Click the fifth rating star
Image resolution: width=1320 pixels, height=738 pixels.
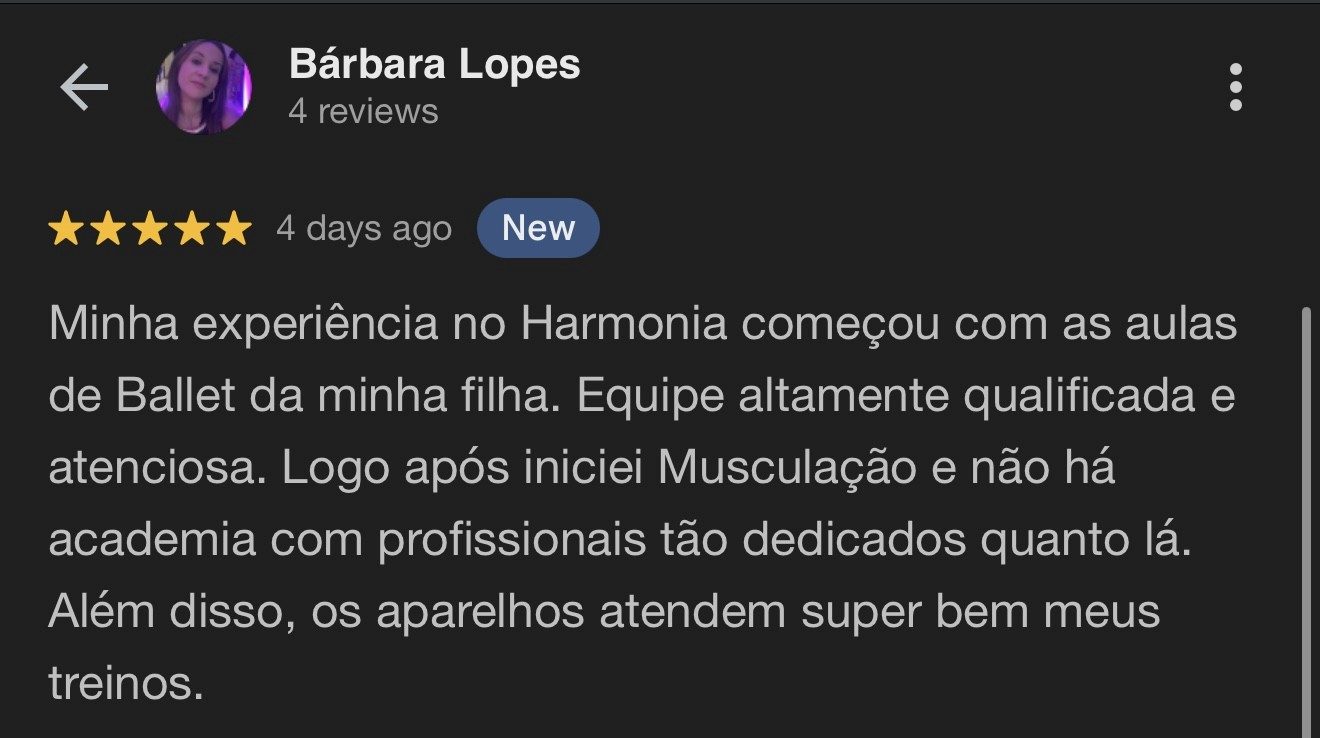coord(234,228)
